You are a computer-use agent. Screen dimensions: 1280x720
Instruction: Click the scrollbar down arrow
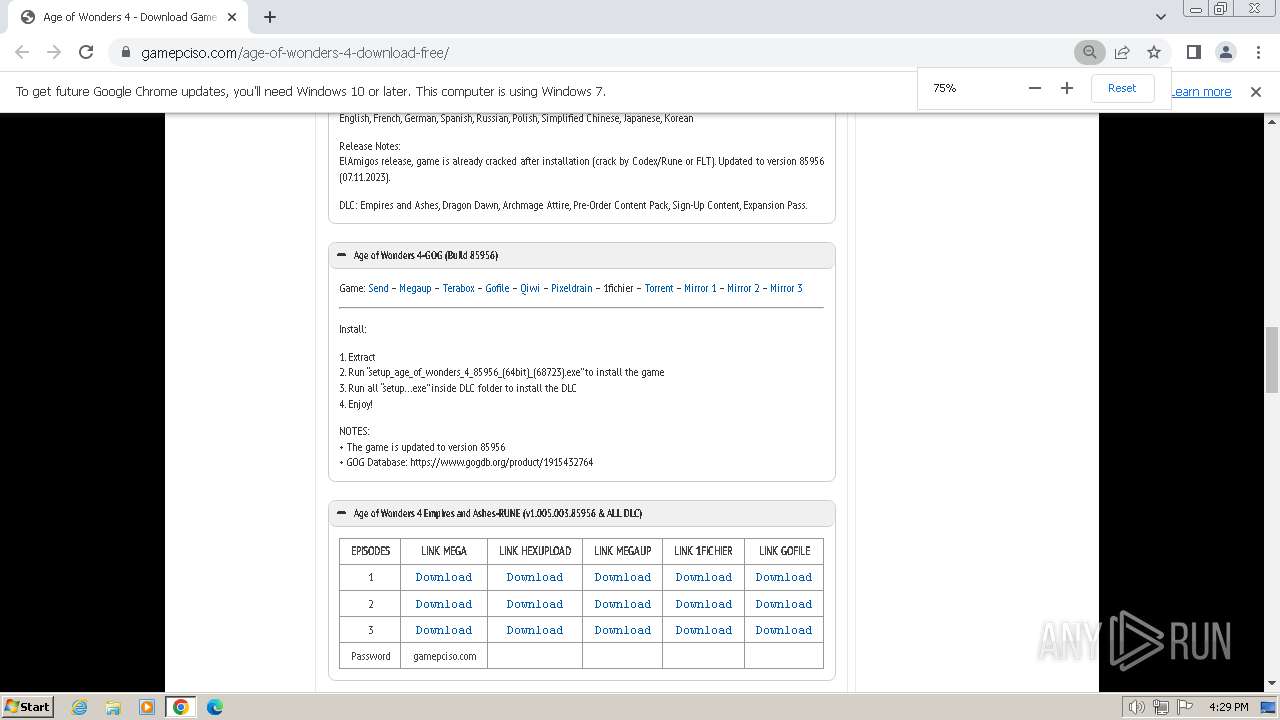(x=1271, y=684)
